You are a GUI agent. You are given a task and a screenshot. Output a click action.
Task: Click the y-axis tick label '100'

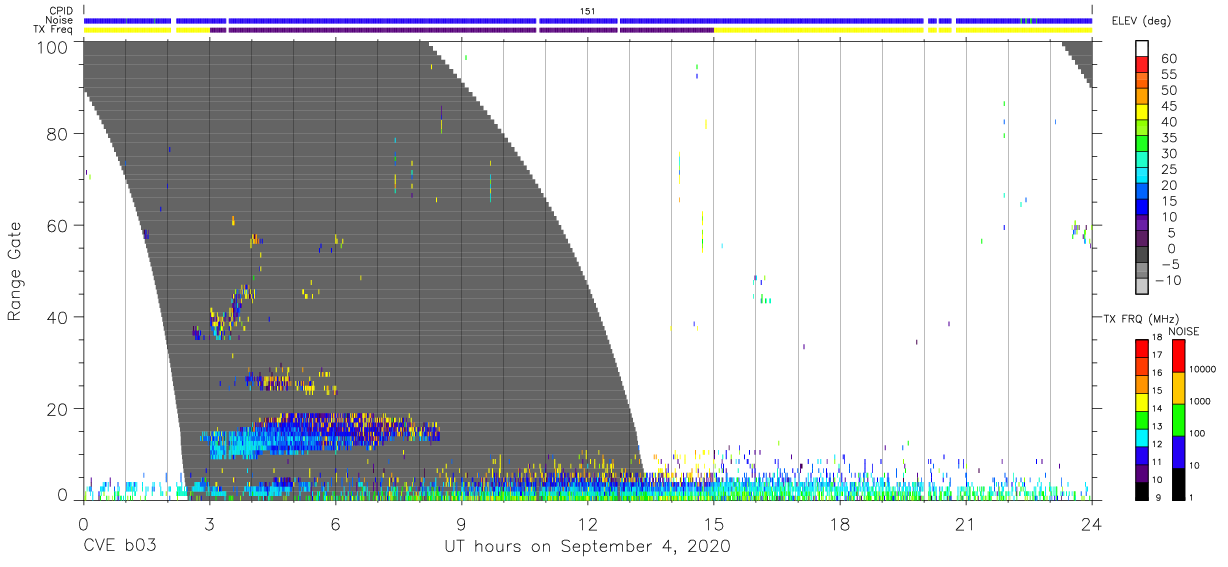(52, 46)
